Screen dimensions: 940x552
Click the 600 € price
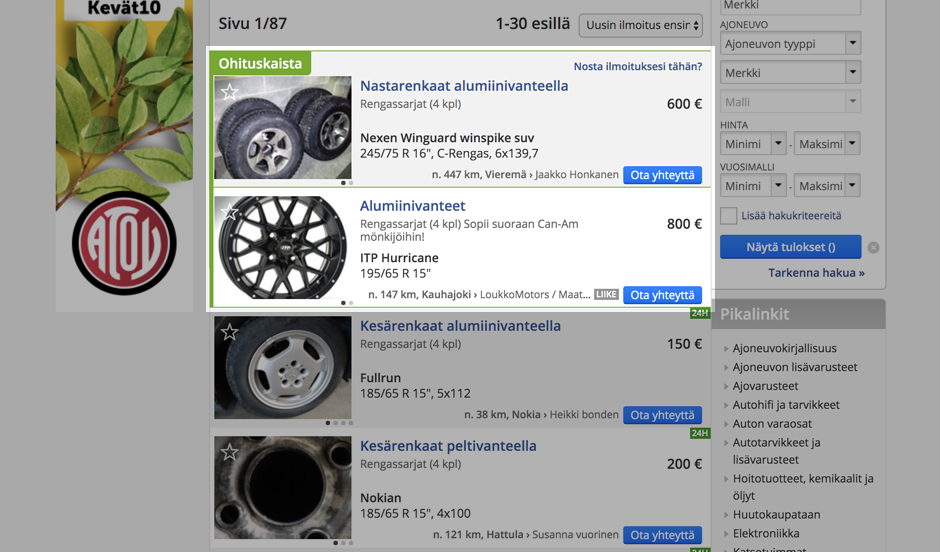click(x=684, y=104)
